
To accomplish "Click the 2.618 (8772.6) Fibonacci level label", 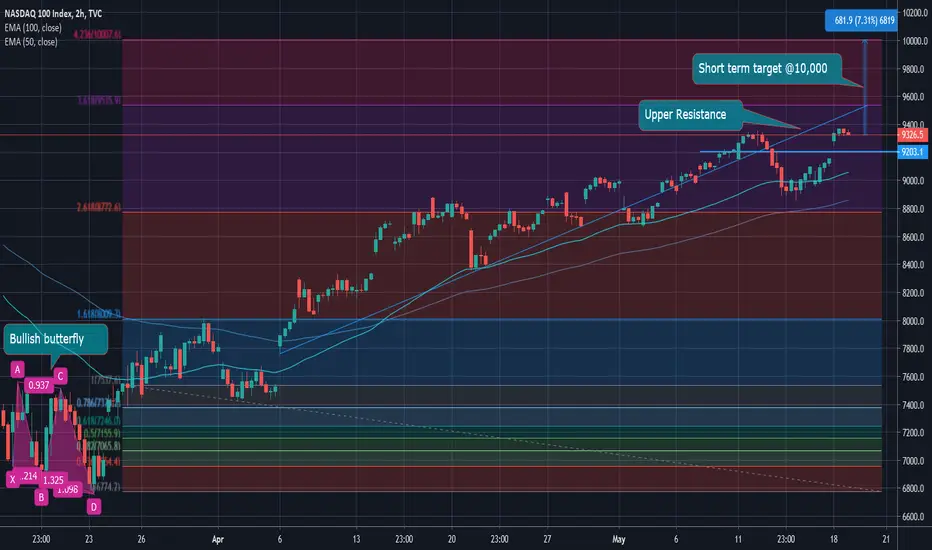I will click(x=99, y=207).
